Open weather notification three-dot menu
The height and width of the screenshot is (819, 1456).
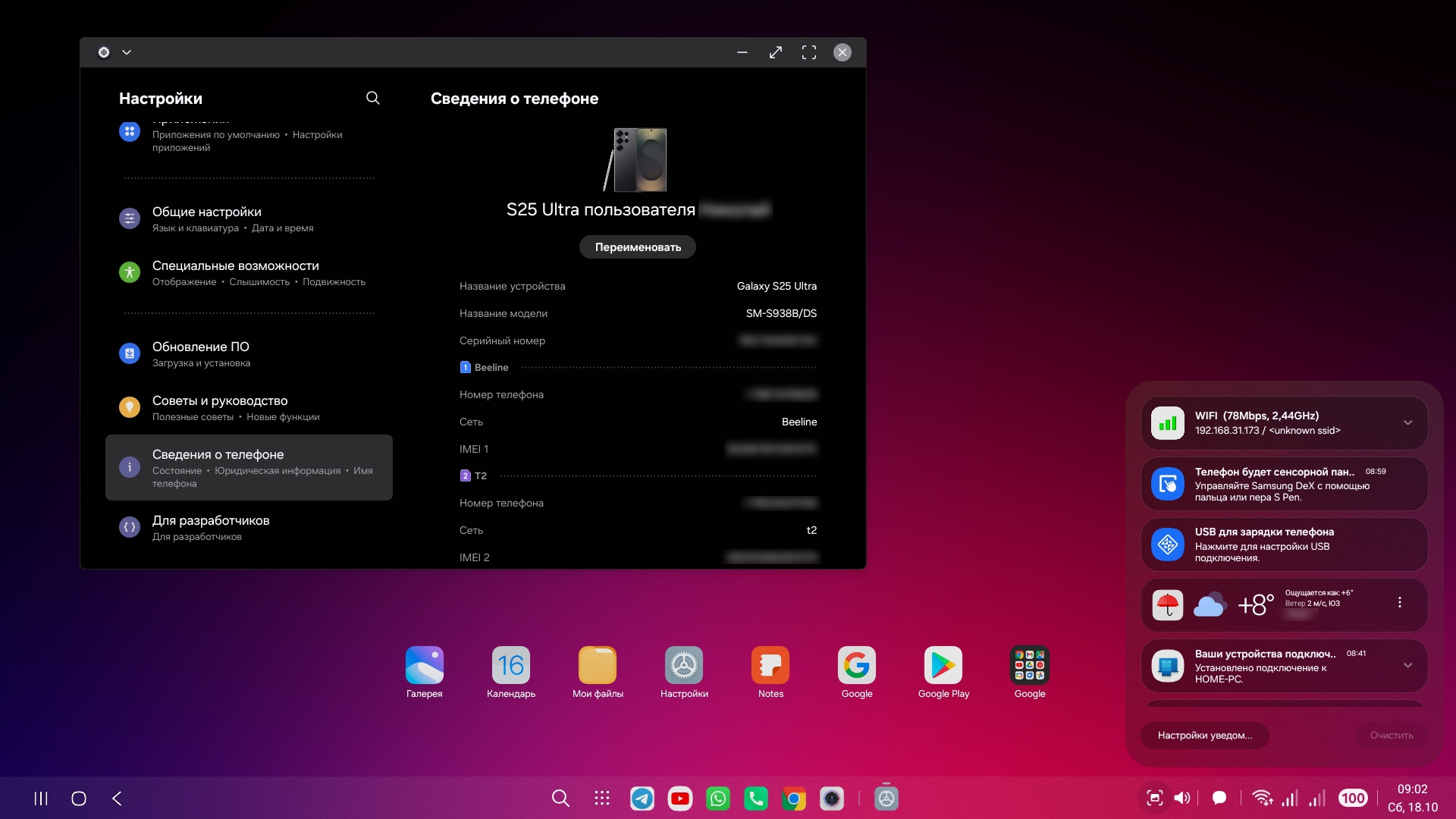tap(1399, 602)
